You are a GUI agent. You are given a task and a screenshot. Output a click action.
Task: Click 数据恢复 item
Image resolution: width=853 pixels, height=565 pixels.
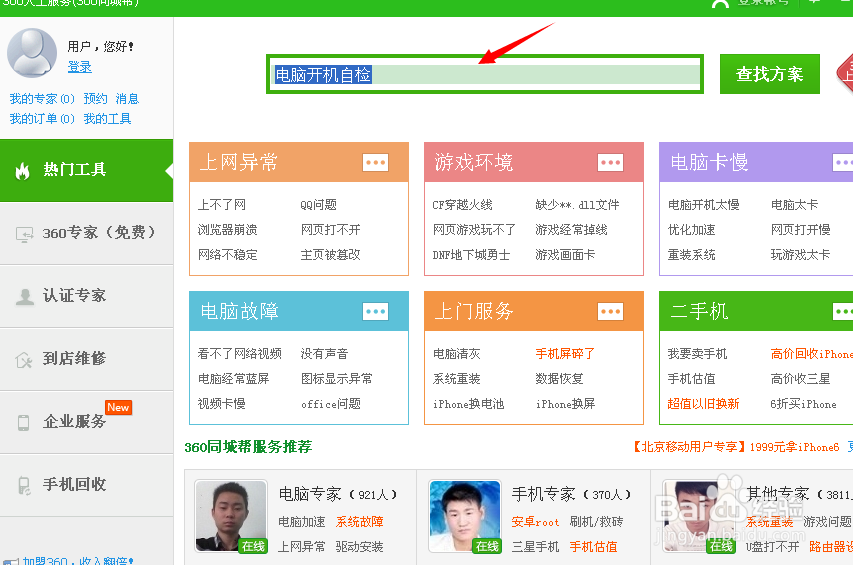559,379
